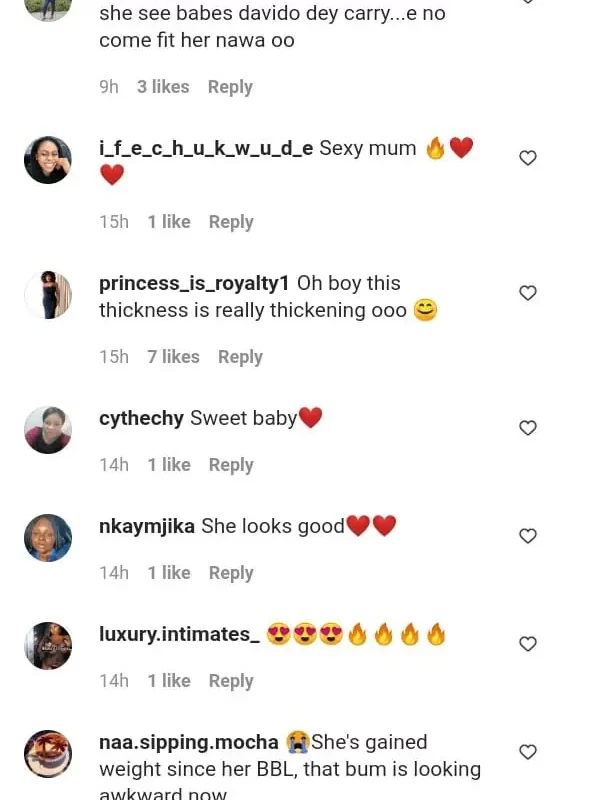The image size is (600, 800).
Task: Heart the nkaymjika comment
Action: (528, 536)
